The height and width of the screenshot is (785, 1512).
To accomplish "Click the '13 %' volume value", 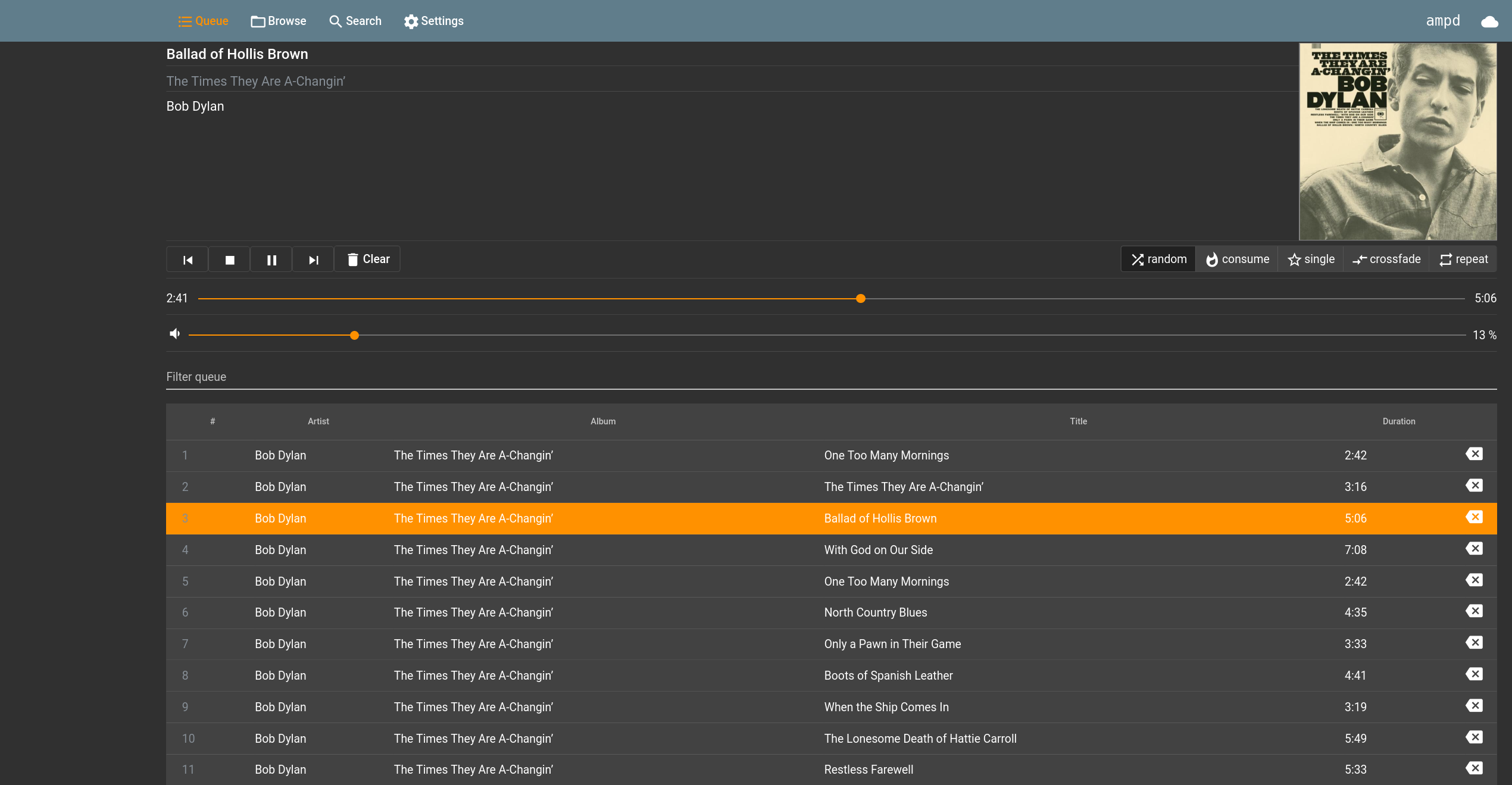I will click(1484, 335).
